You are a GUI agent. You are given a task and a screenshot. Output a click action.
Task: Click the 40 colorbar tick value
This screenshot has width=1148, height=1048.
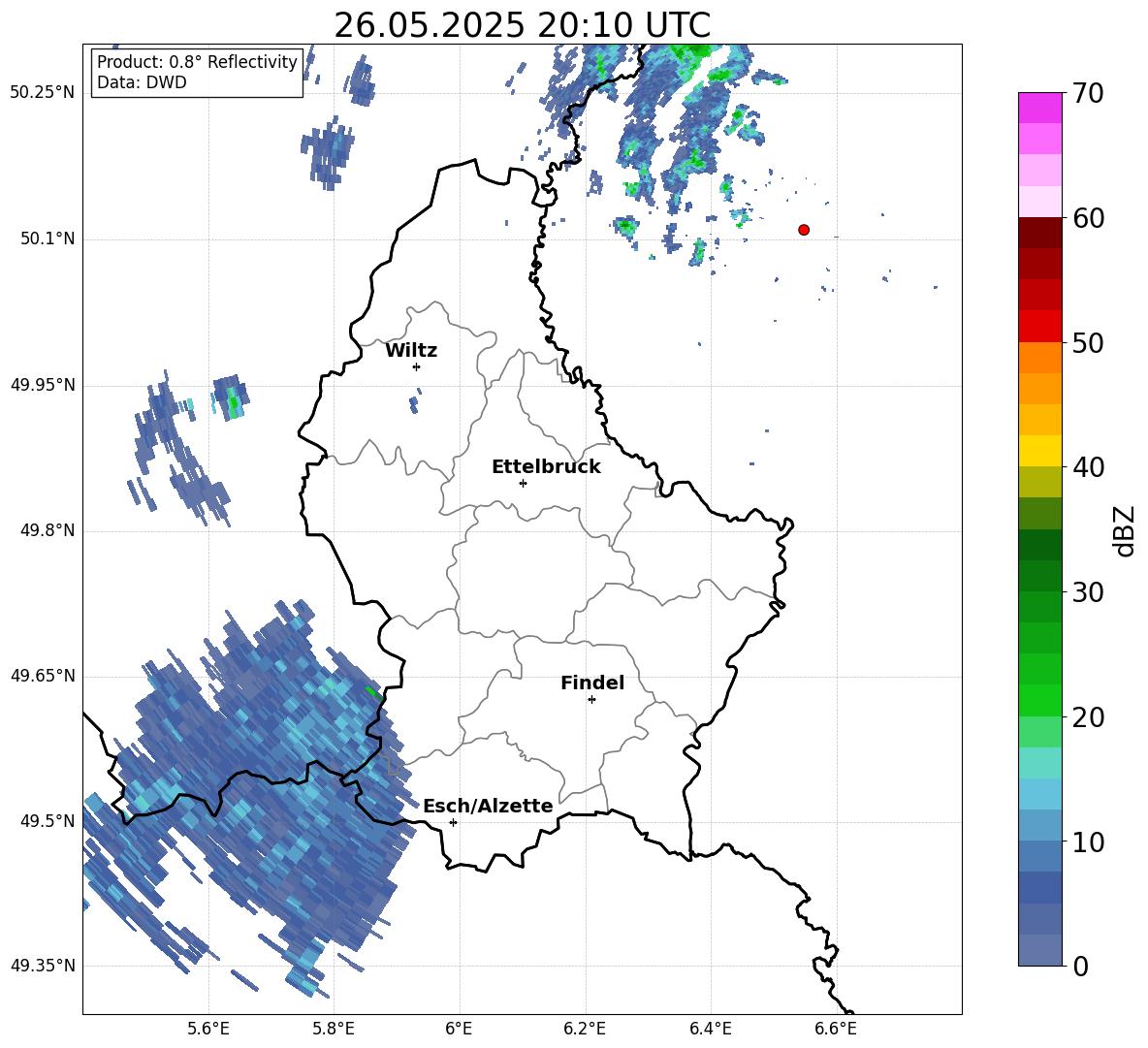click(x=1088, y=467)
